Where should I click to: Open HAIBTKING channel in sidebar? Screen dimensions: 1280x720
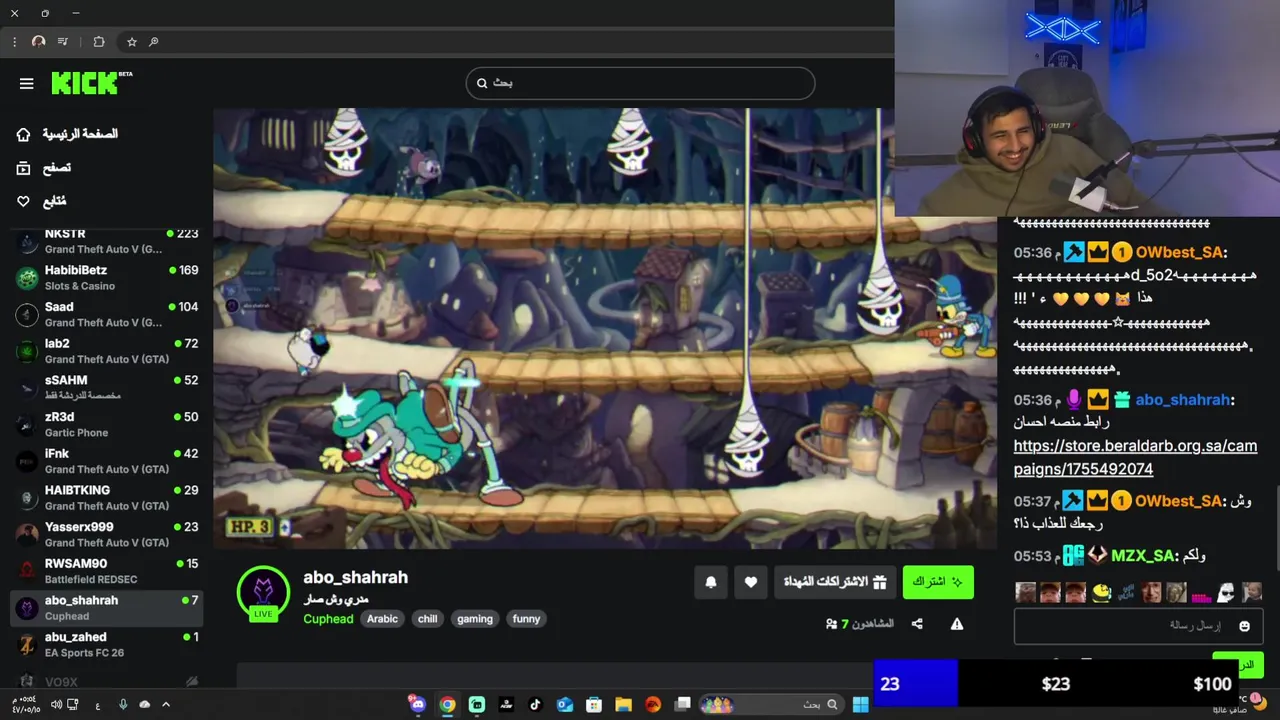pos(106,497)
